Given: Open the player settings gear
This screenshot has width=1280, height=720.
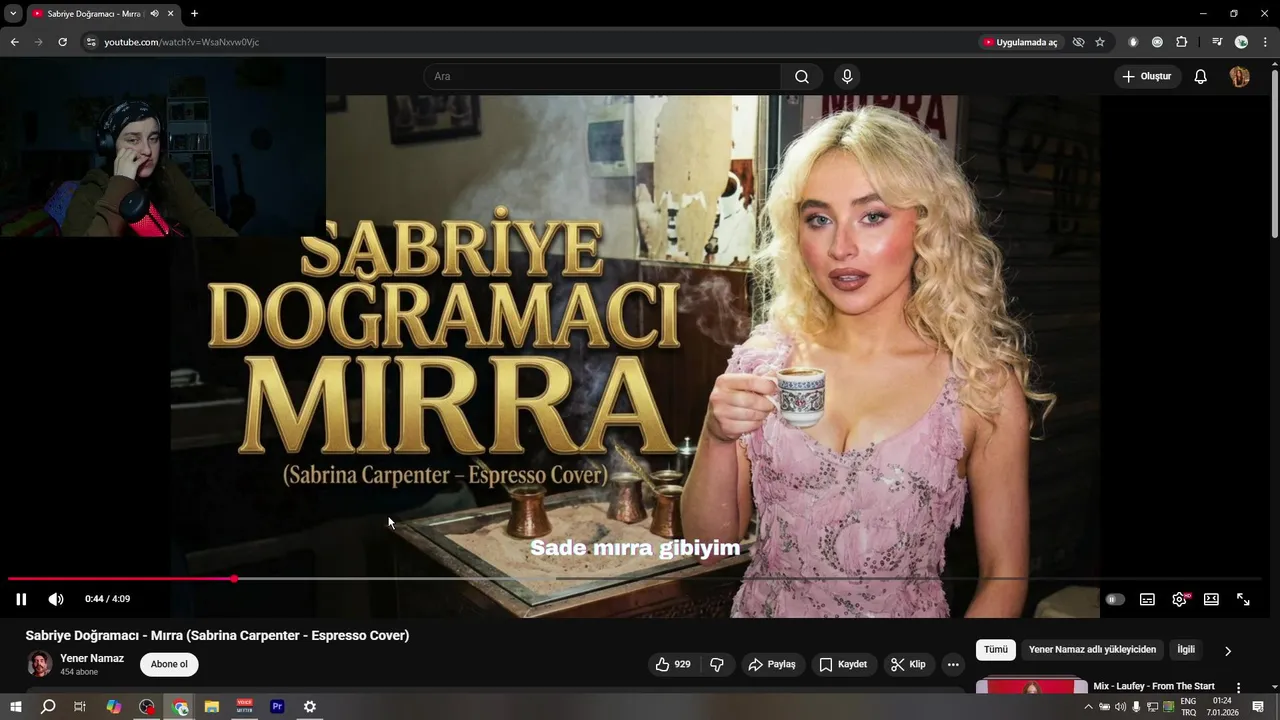Looking at the screenshot, I should pyautogui.click(x=1180, y=599).
